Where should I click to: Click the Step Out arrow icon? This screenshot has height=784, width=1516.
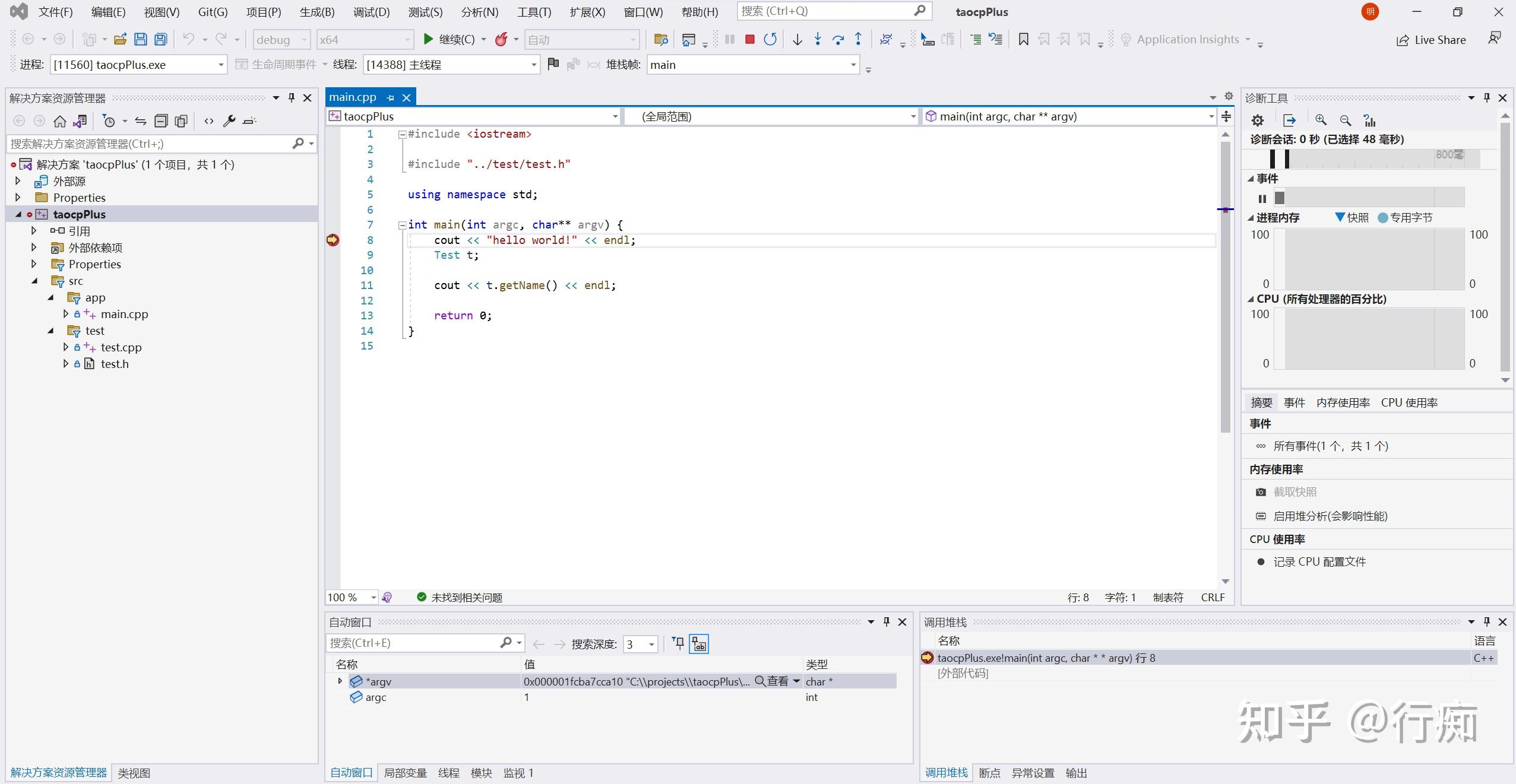(x=858, y=40)
